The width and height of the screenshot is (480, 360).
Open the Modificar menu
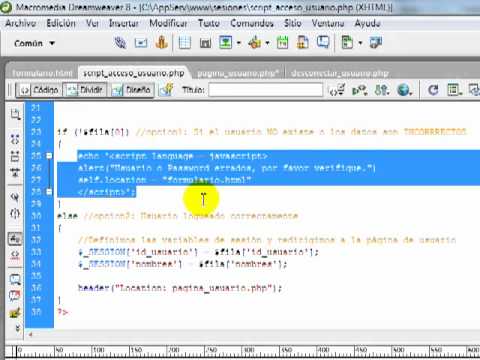(168, 23)
